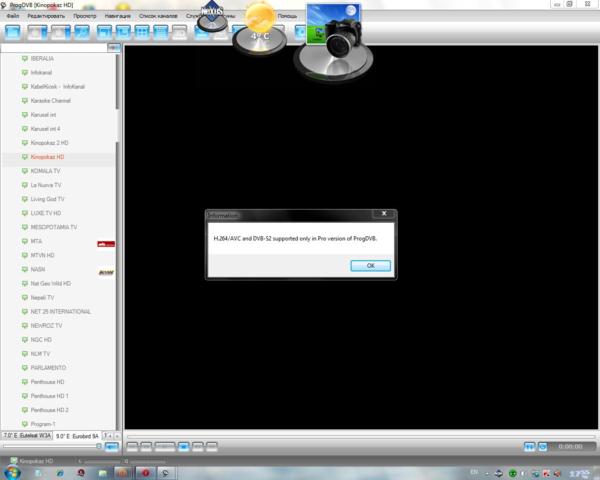Open the Навигация menu
Screen dimensions: 600x480
click(x=117, y=16)
